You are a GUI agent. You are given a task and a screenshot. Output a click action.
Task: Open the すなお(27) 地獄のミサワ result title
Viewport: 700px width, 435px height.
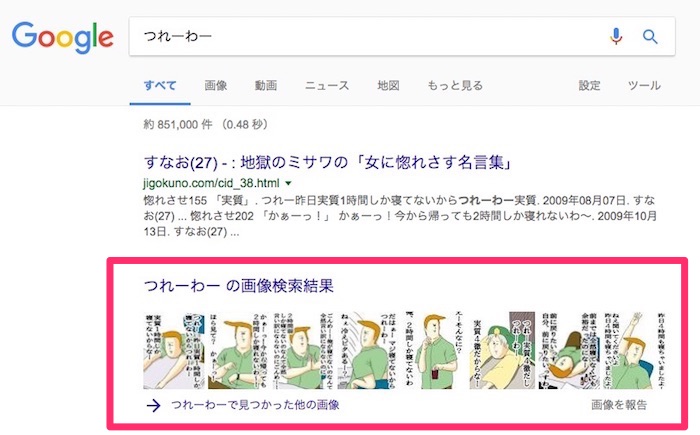[328, 162]
